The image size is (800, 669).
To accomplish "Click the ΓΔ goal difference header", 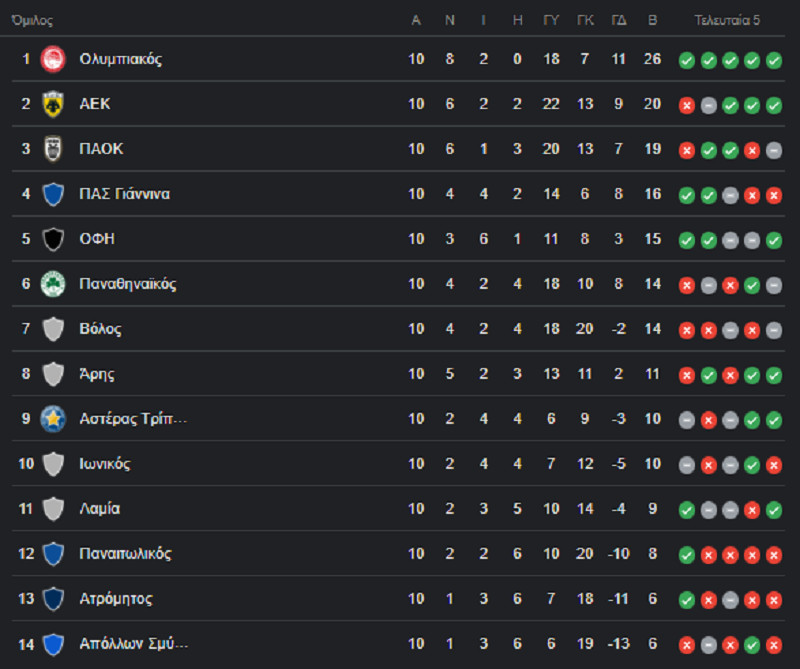I will pyautogui.click(x=619, y=20).
